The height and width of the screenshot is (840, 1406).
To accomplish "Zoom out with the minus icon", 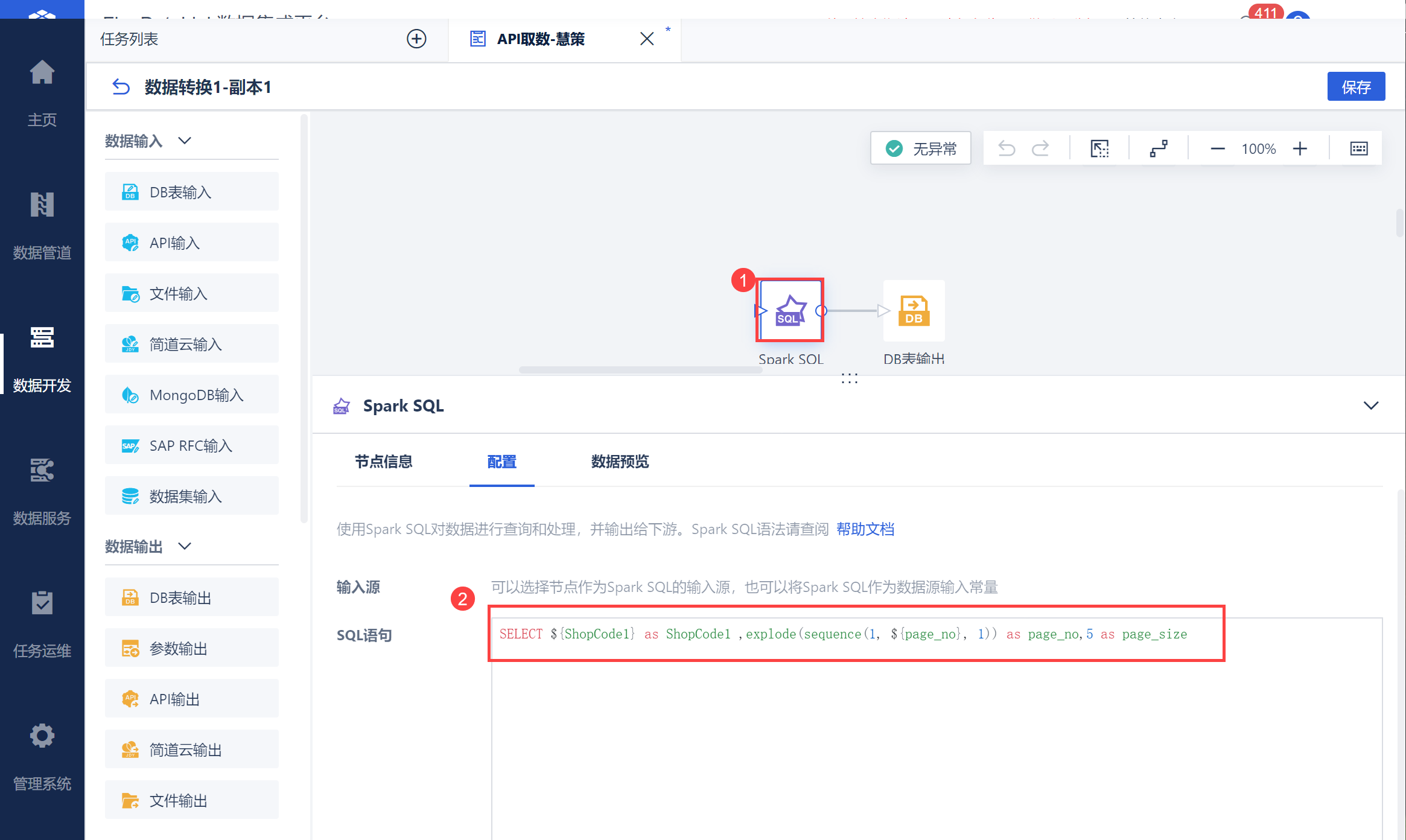I will coord(1218,148).
